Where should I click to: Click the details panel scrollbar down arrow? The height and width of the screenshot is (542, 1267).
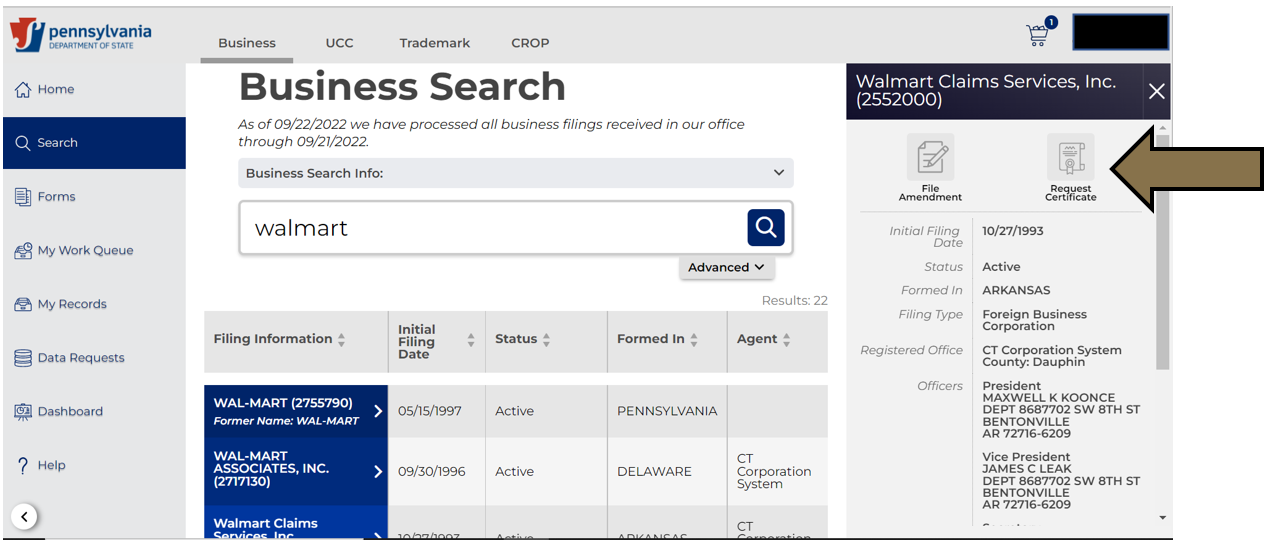click(x=1162, y=517)
